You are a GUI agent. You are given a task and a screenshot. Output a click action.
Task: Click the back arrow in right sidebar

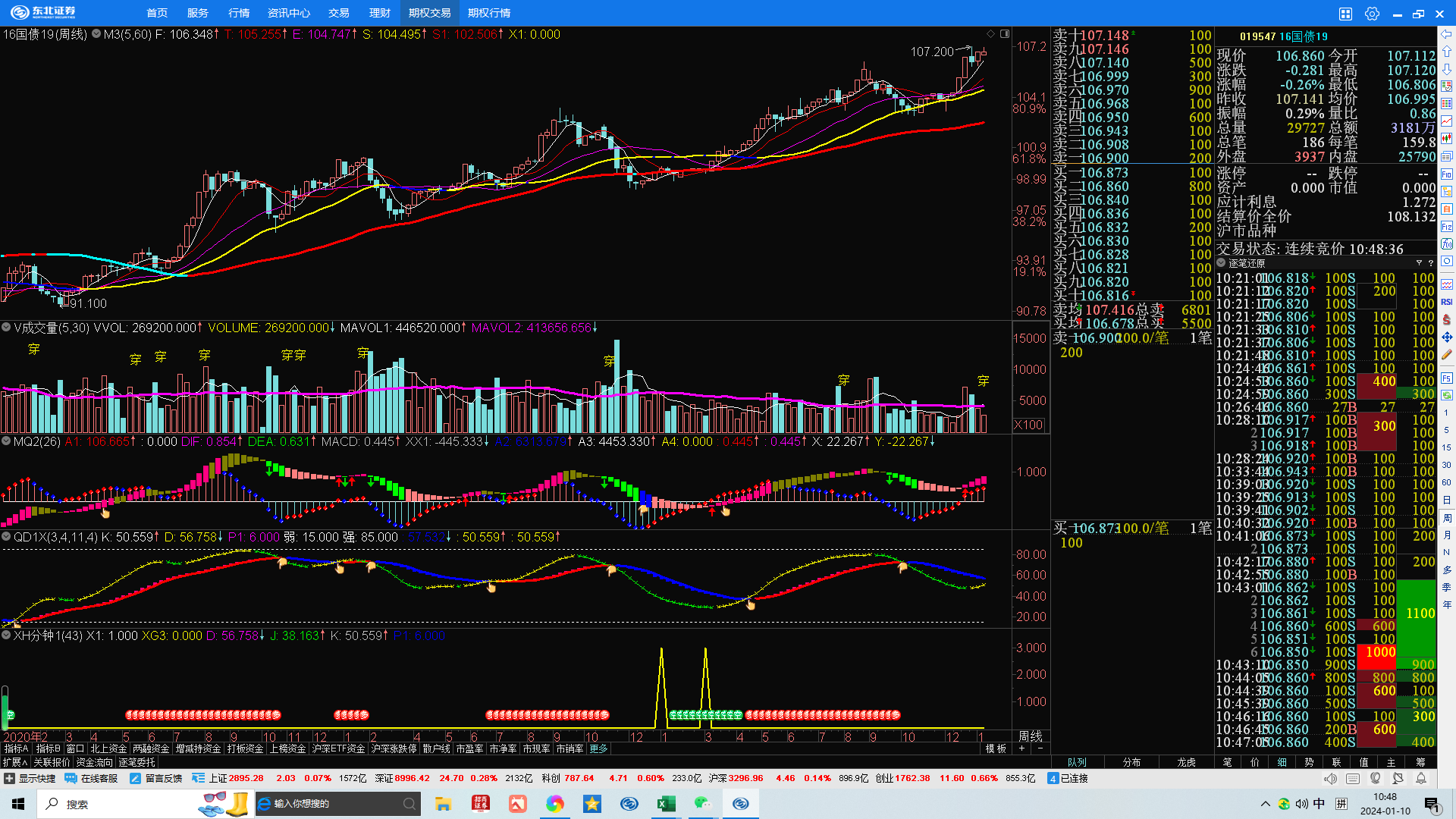pos(1447,34)
